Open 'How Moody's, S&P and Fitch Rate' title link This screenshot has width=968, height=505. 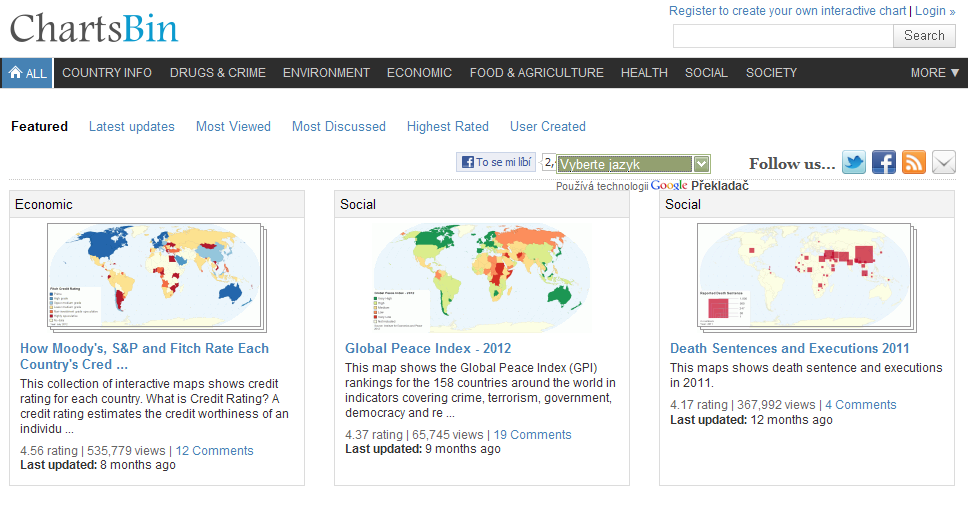[x=144, y=356]
